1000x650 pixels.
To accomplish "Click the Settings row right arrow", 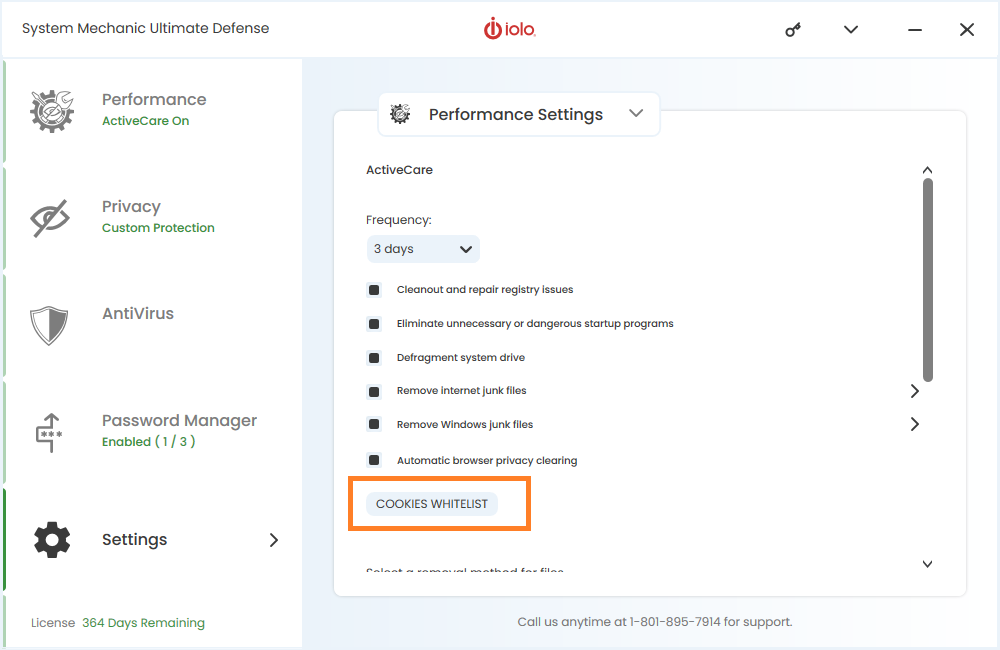I will pyautogui.click(x=274, y=540).
